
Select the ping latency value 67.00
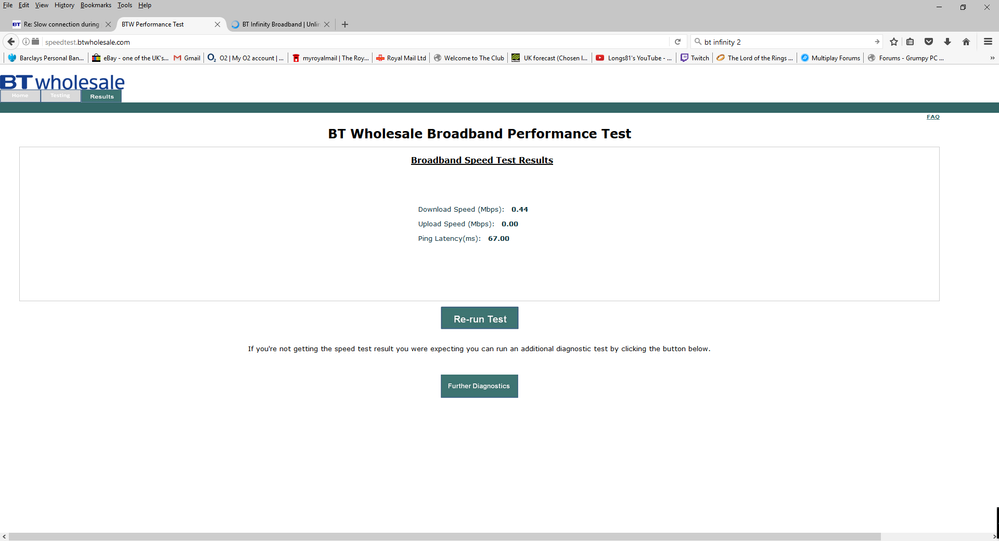pyautogui.click(x=498, y=239)
